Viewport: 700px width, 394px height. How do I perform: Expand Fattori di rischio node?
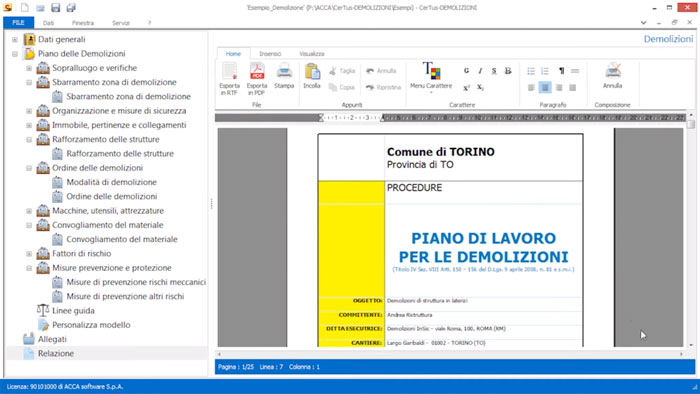click(x=29, y=254)
